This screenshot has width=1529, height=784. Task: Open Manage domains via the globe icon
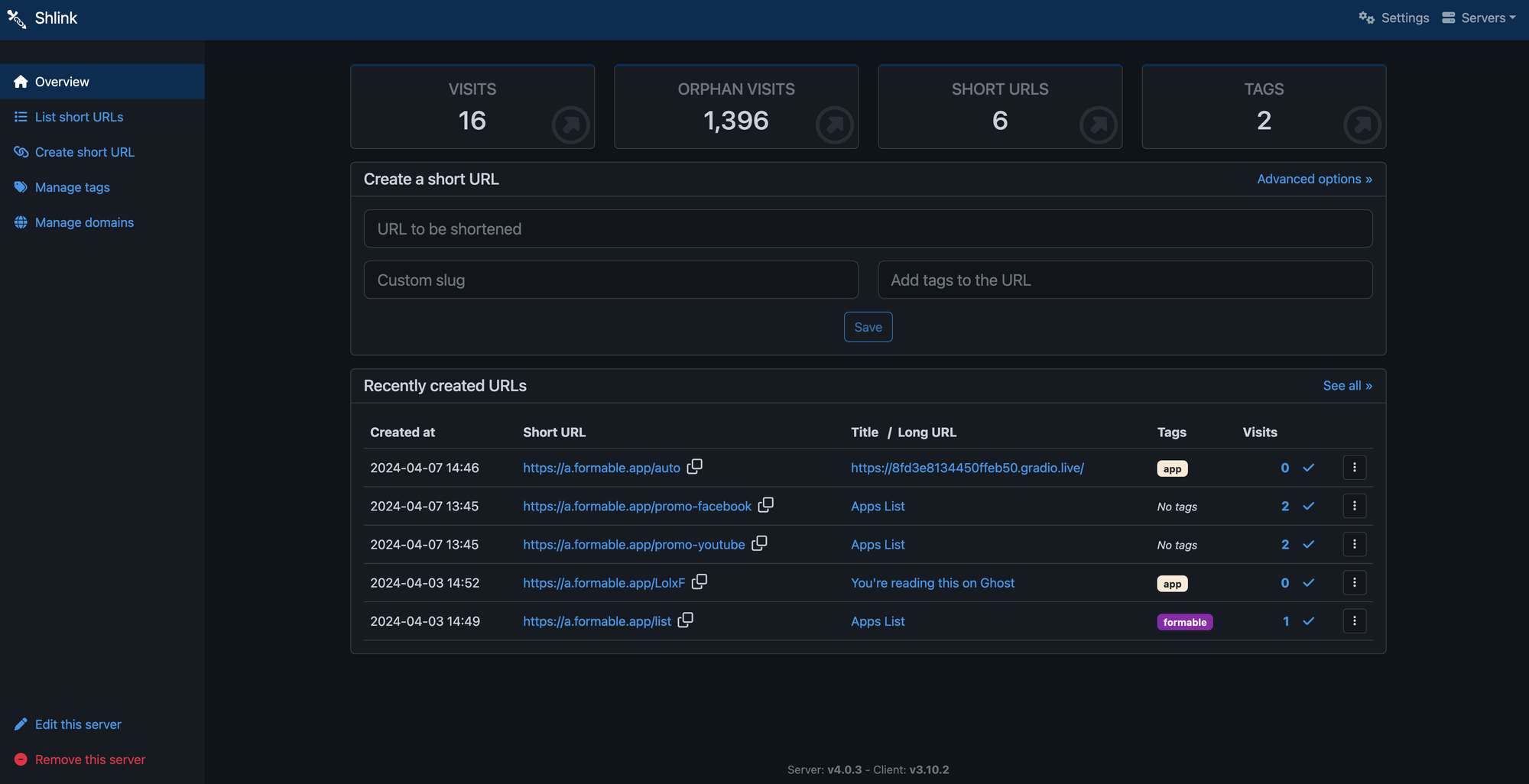tap(20, 222)
